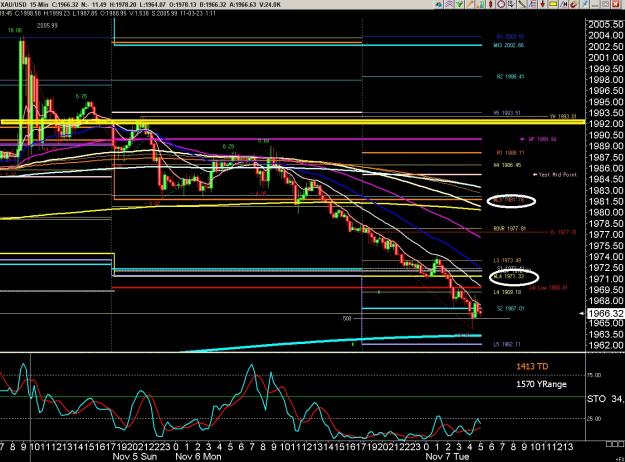Click the slash-H toolbar icon

[x=563, y=4]
